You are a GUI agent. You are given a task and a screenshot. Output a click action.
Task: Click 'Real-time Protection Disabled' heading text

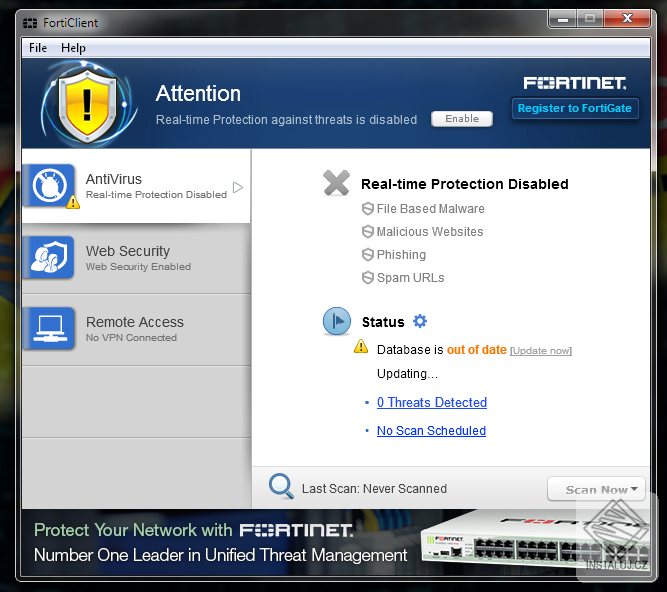point(465,184)
